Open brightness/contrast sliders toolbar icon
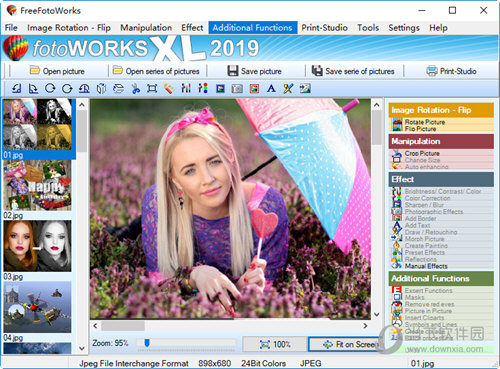 click(186, 88)
